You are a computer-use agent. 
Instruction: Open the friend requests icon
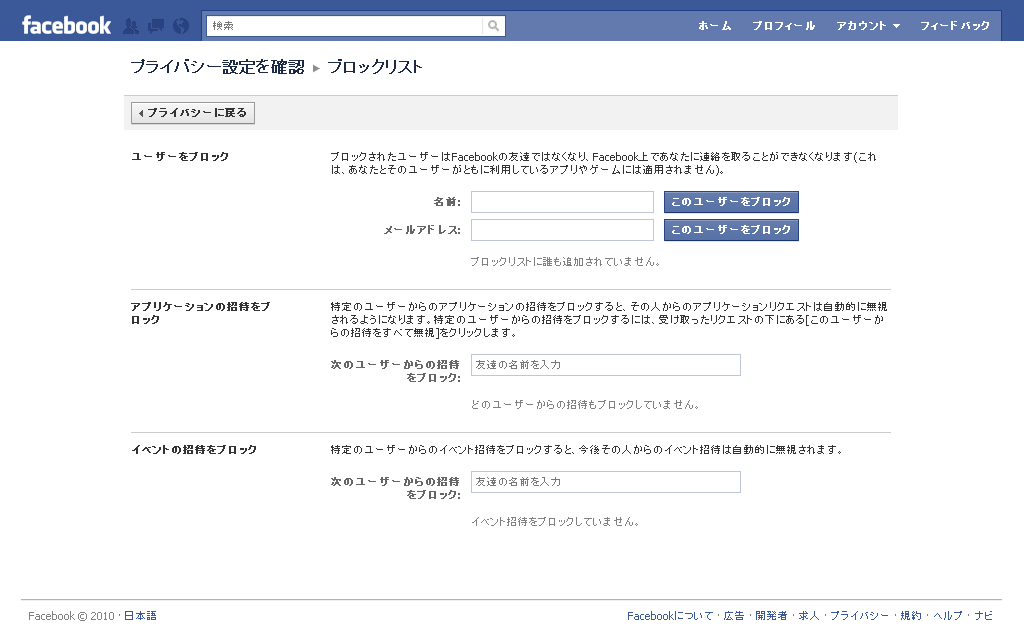pos(131,26)
